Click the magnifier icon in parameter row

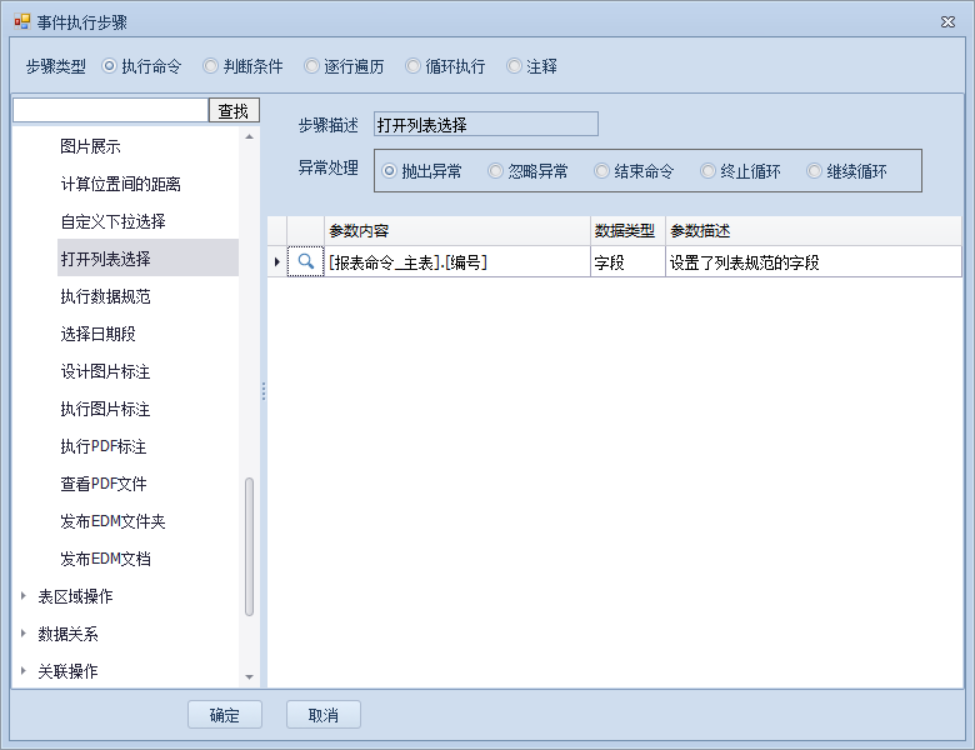(x=305, y=263)
